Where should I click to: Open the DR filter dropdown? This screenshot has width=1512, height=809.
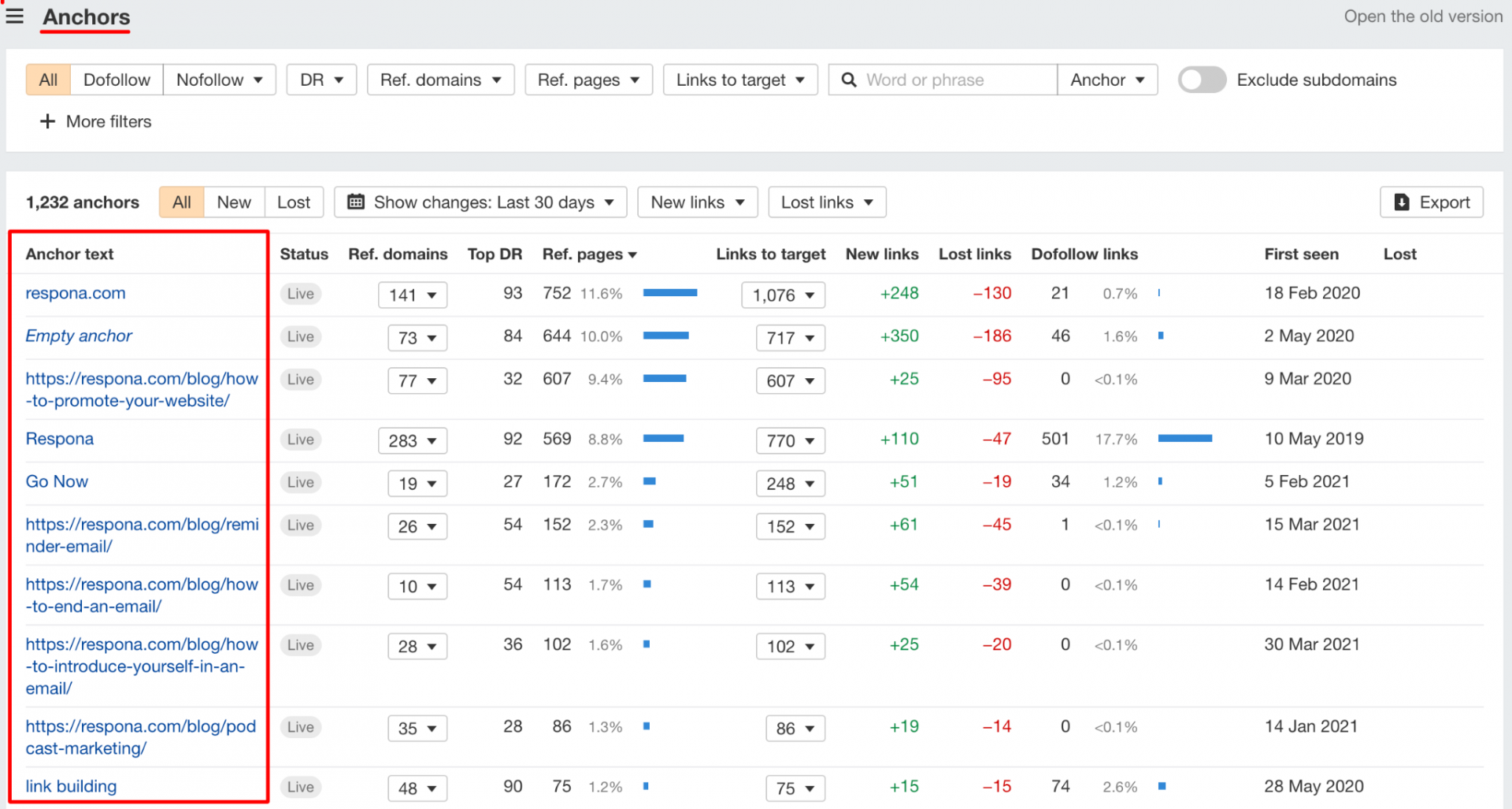point(321,80)
